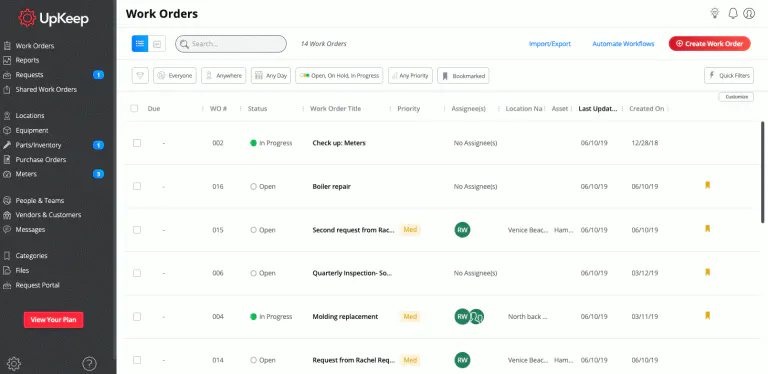Click Import/Export link
The image size is (768, 374).
(550, 44)
